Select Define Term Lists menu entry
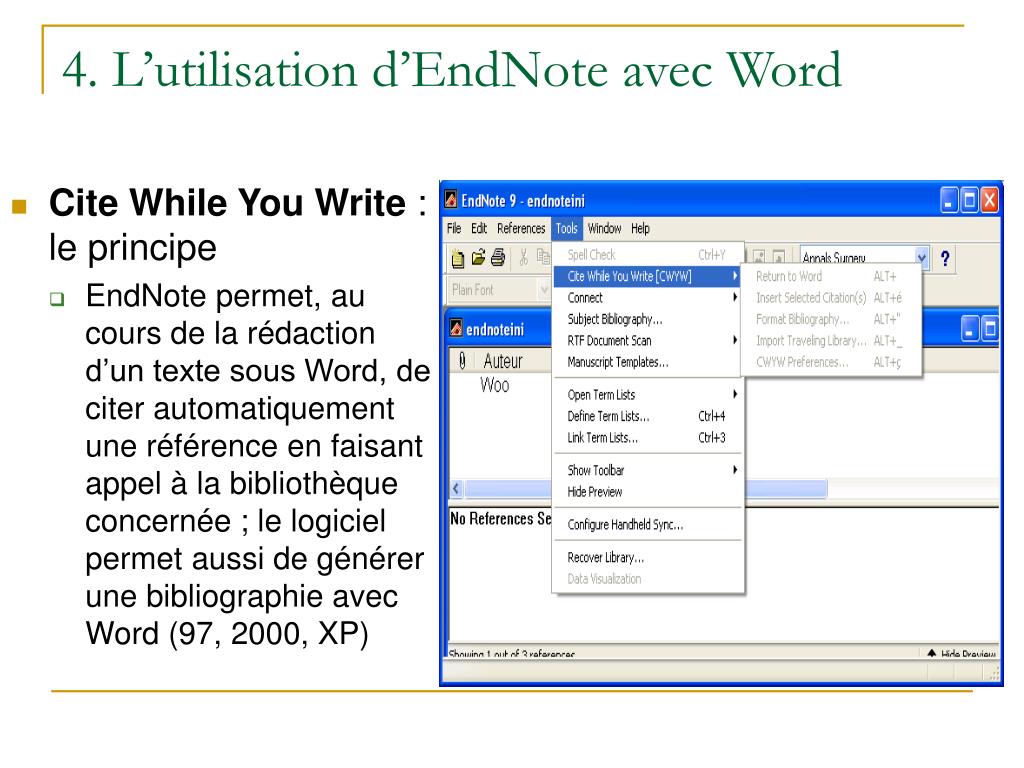The image size is (1024, 768). [646, 416]
